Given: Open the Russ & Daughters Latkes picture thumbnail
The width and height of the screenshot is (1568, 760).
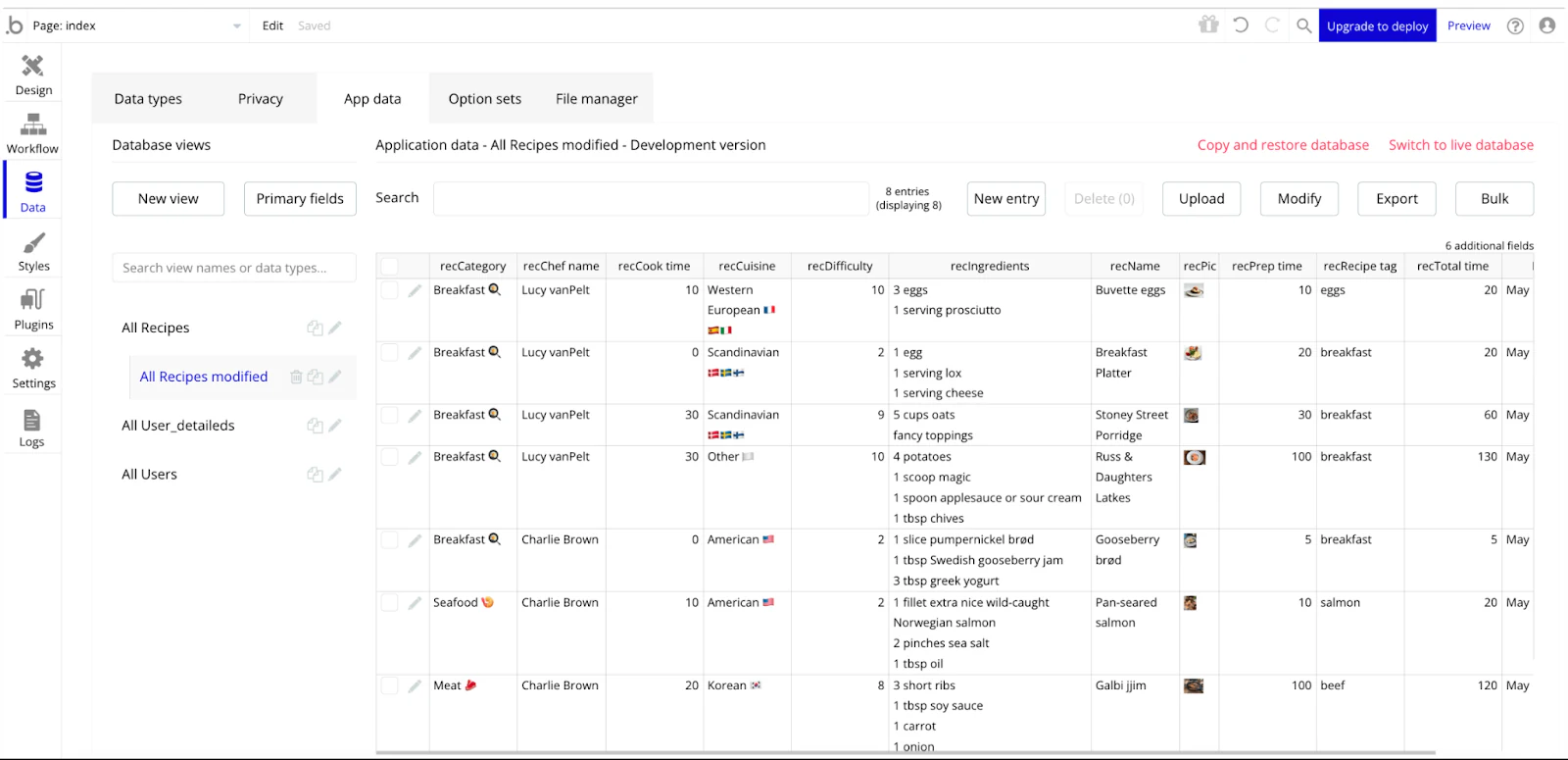Looking at the screenshot, I should pyautogui.click(x=1195, y=458).
